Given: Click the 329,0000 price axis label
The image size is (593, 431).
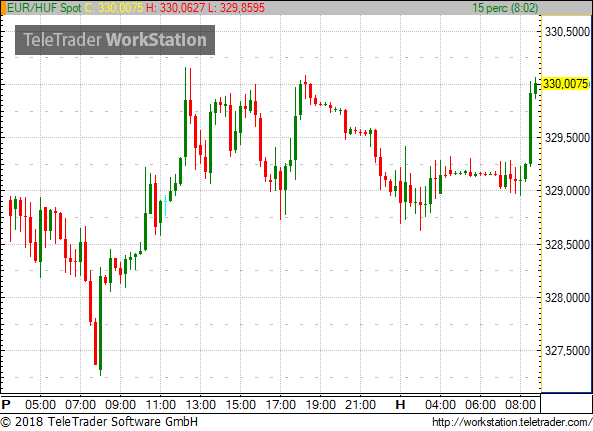Looking at the screenshot, I should coord(567,191).
